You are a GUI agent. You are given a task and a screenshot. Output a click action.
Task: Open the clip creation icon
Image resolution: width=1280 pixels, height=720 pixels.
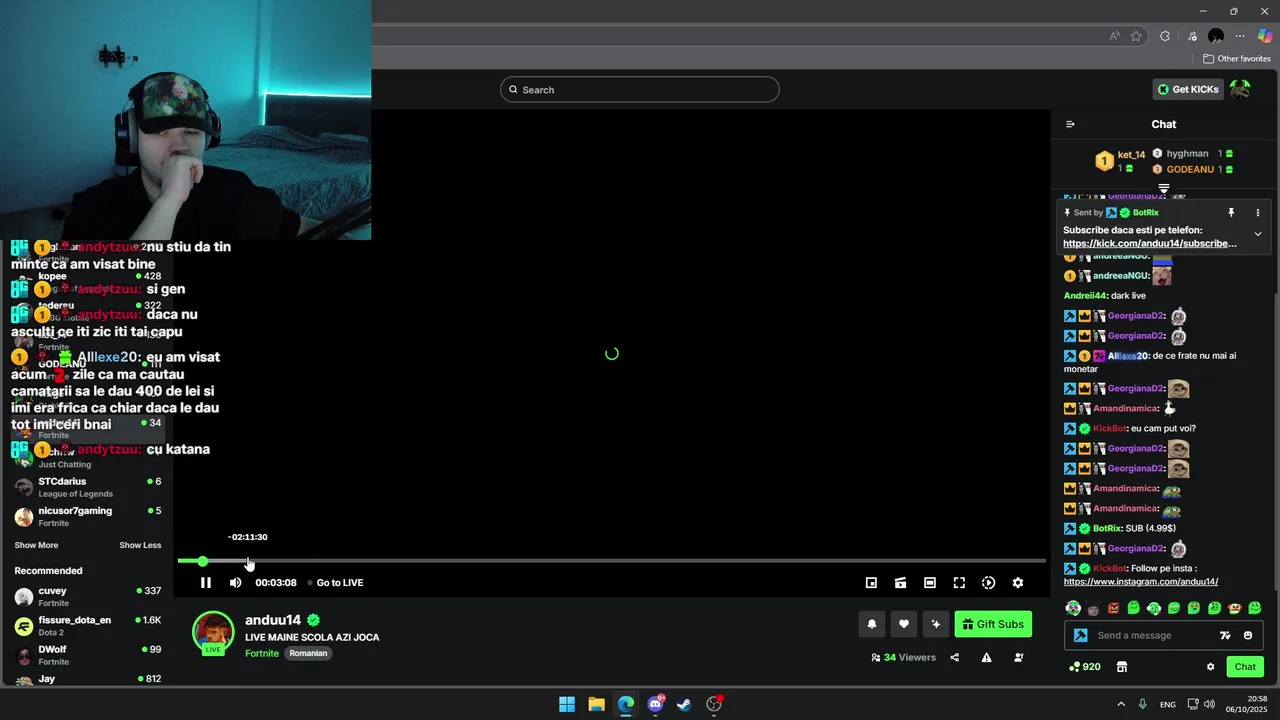(x=900, y=583)
